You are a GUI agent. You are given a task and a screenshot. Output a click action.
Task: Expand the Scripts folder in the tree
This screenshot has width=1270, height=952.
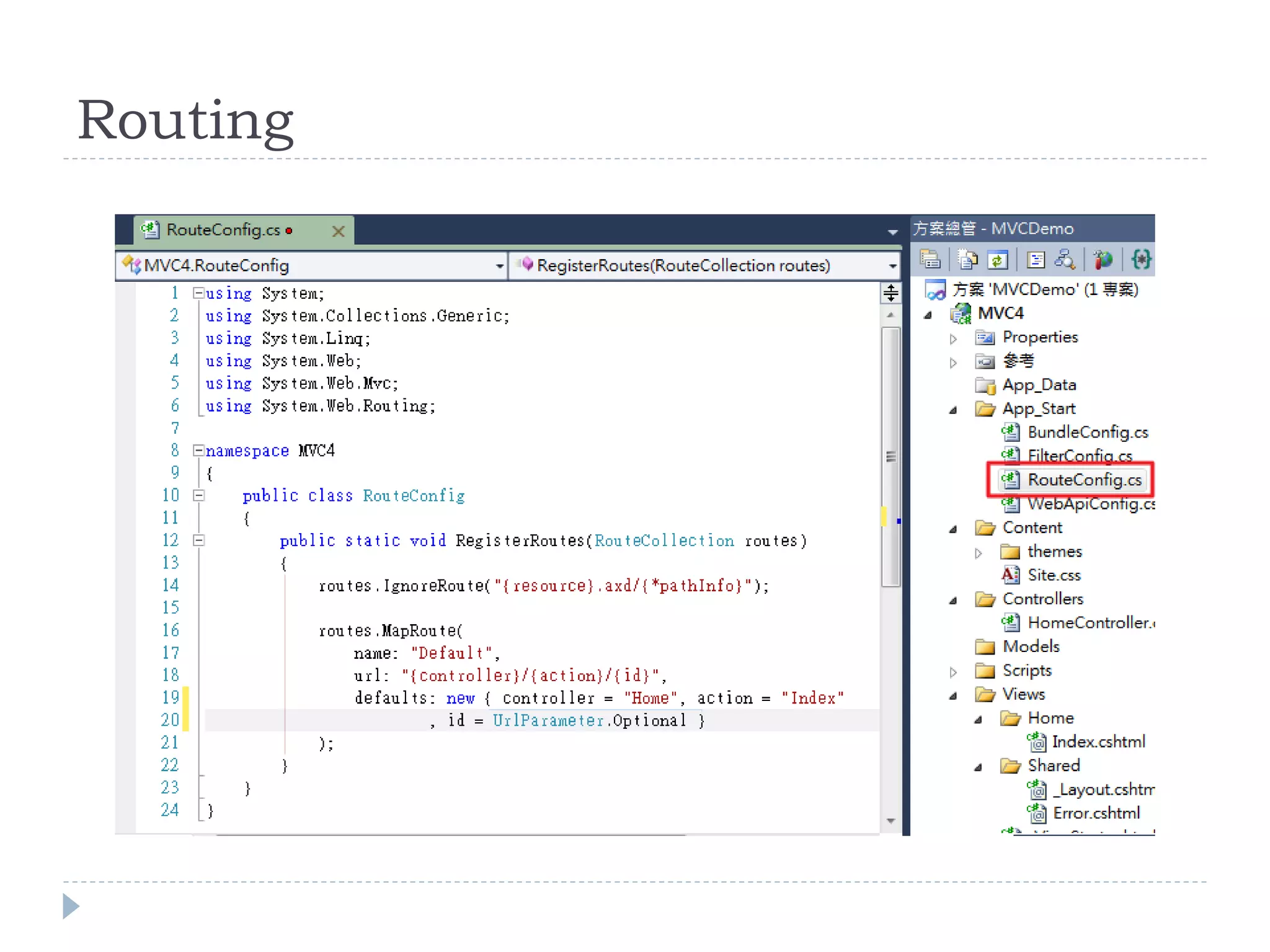pos(954,672)
